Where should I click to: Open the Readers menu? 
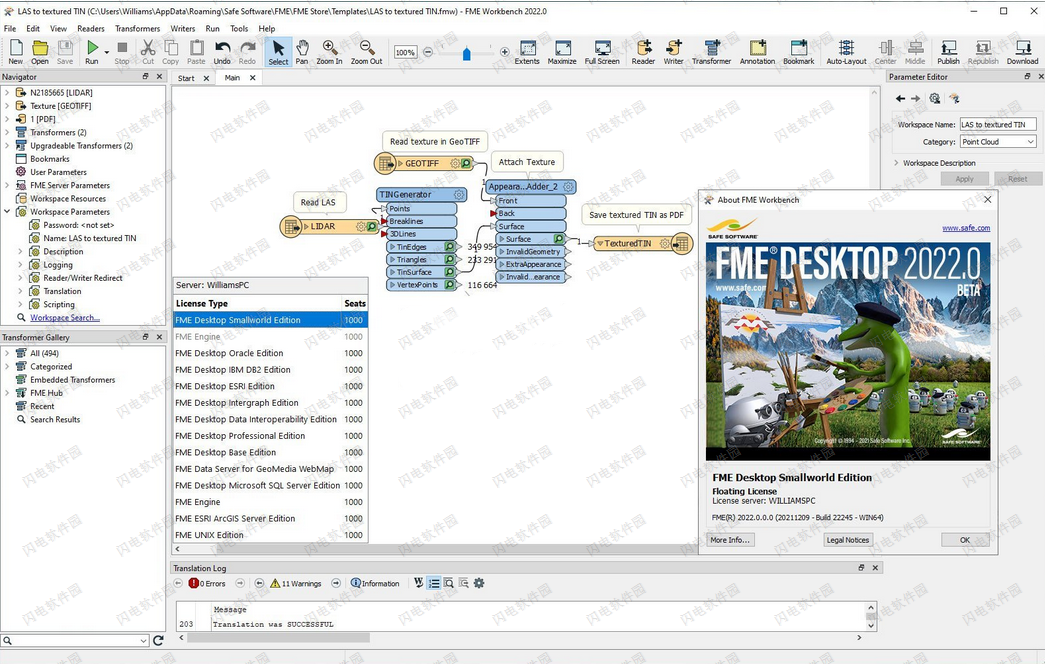click(x=91, y=29)
